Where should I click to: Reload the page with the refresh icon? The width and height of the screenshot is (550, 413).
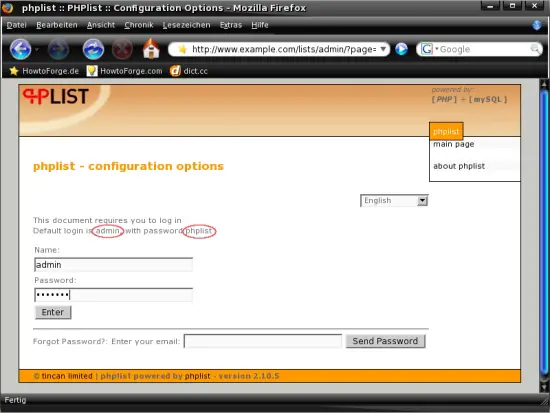click(x=93, y=49)
